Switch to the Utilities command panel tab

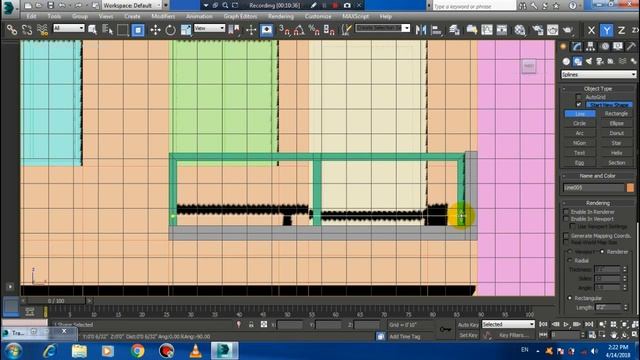tap(631, 47)
